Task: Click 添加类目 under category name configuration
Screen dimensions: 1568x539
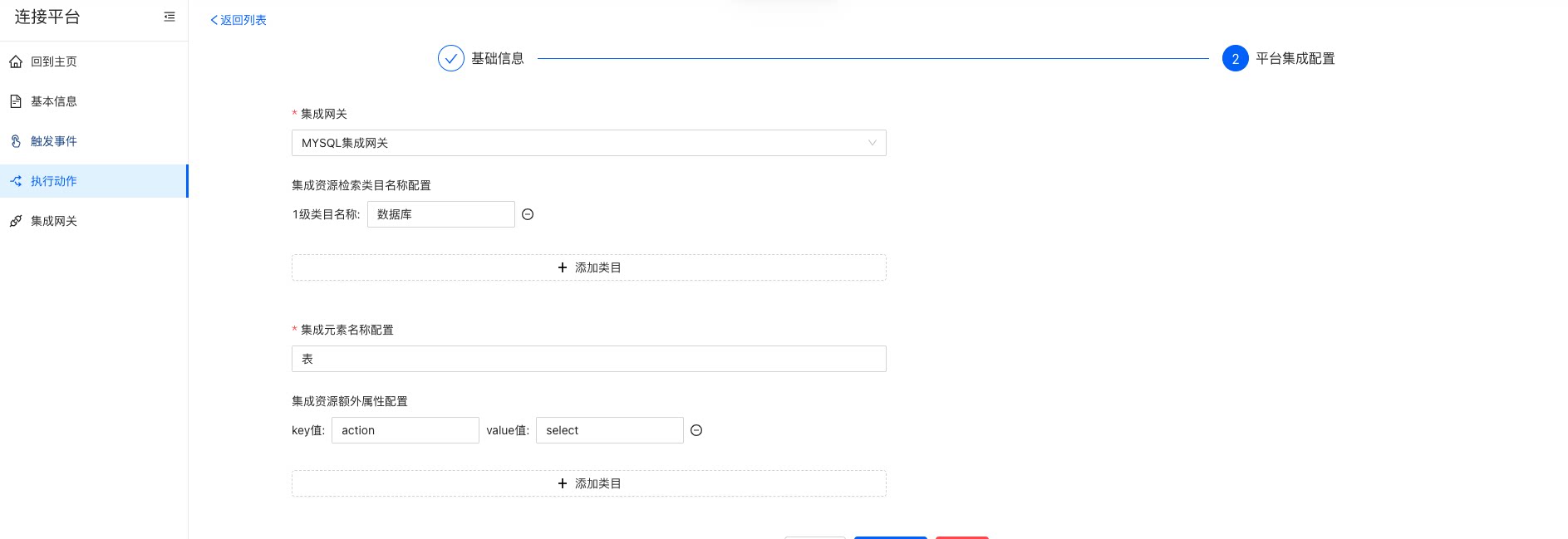Action: [x=588, y=267]
